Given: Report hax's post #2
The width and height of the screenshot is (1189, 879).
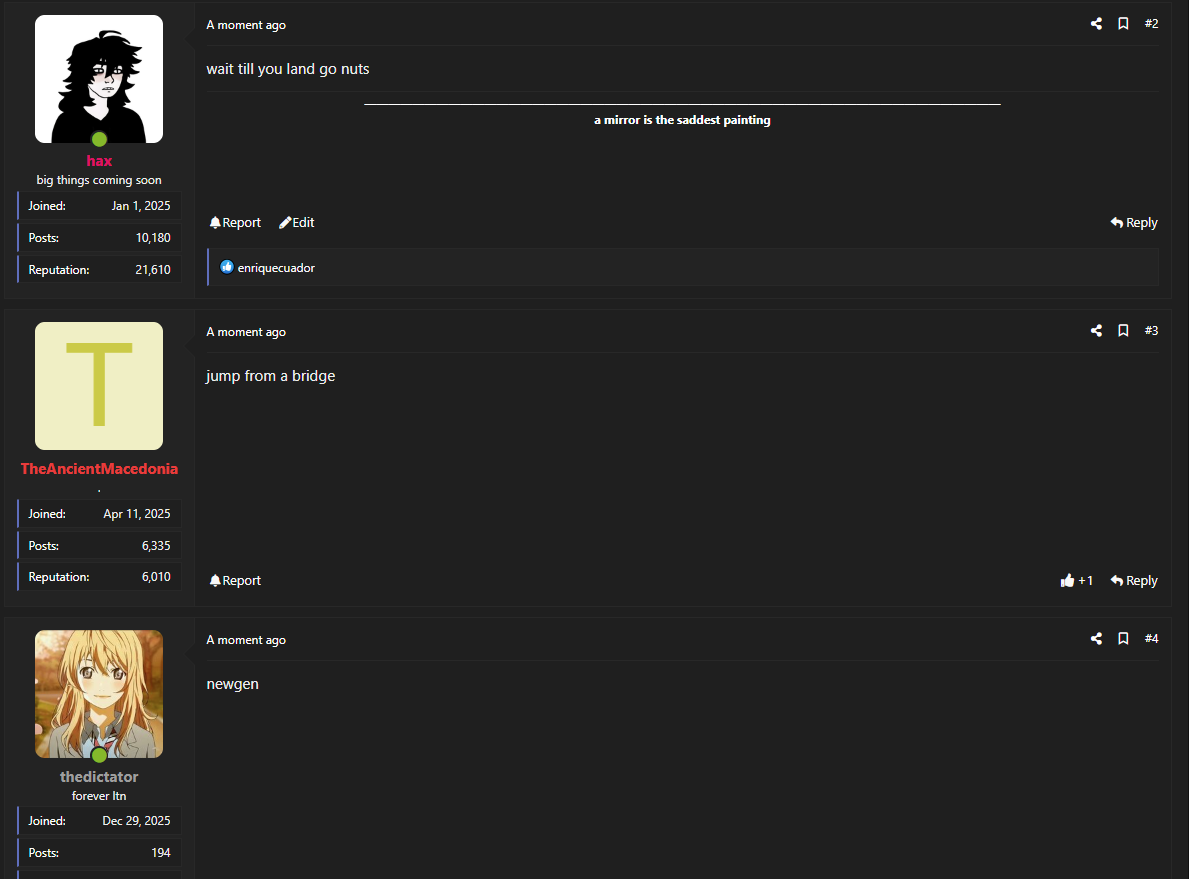Looking at the screenshot, I should click(235, 223).
